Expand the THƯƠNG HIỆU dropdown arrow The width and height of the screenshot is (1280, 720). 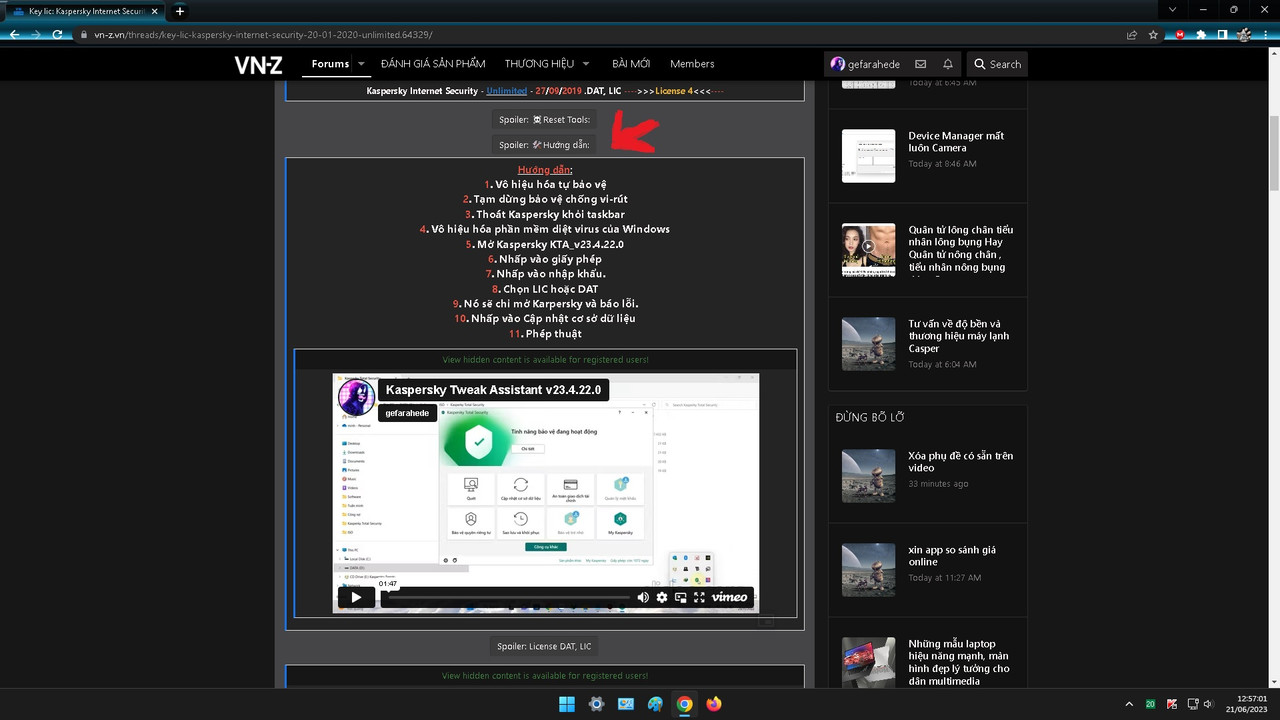coord(586,64)
